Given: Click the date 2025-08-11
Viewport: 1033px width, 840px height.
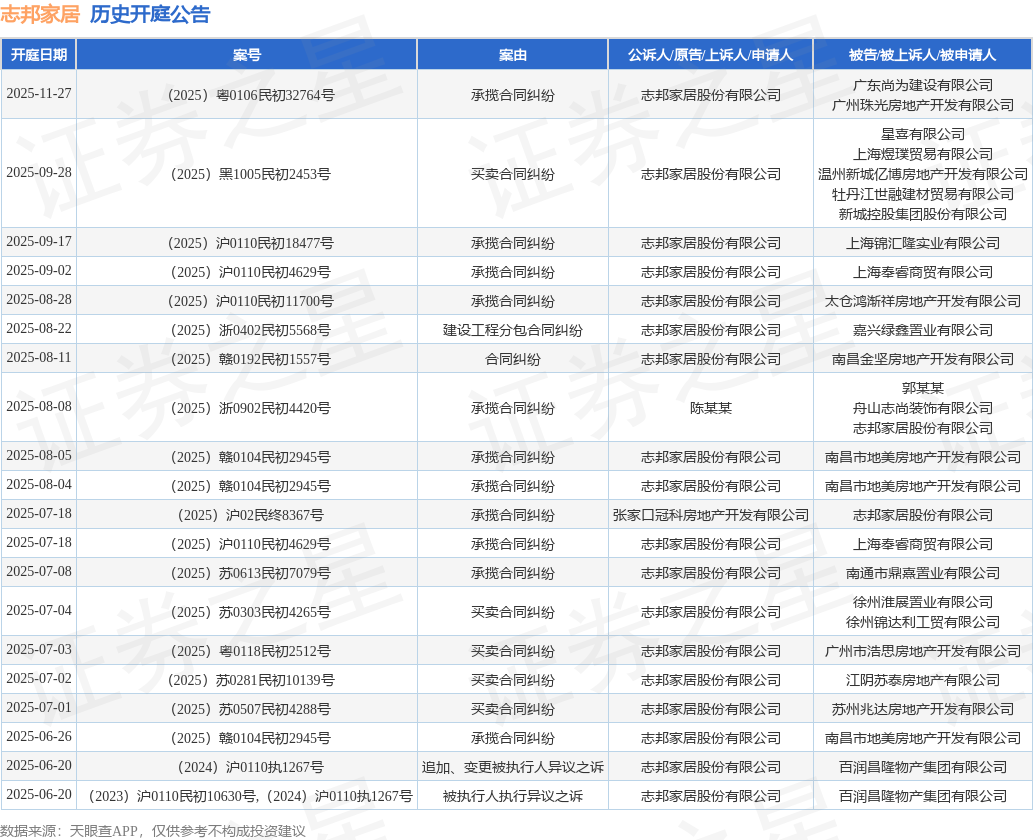Looking at the screenshot, I should [x=39, y=358].
